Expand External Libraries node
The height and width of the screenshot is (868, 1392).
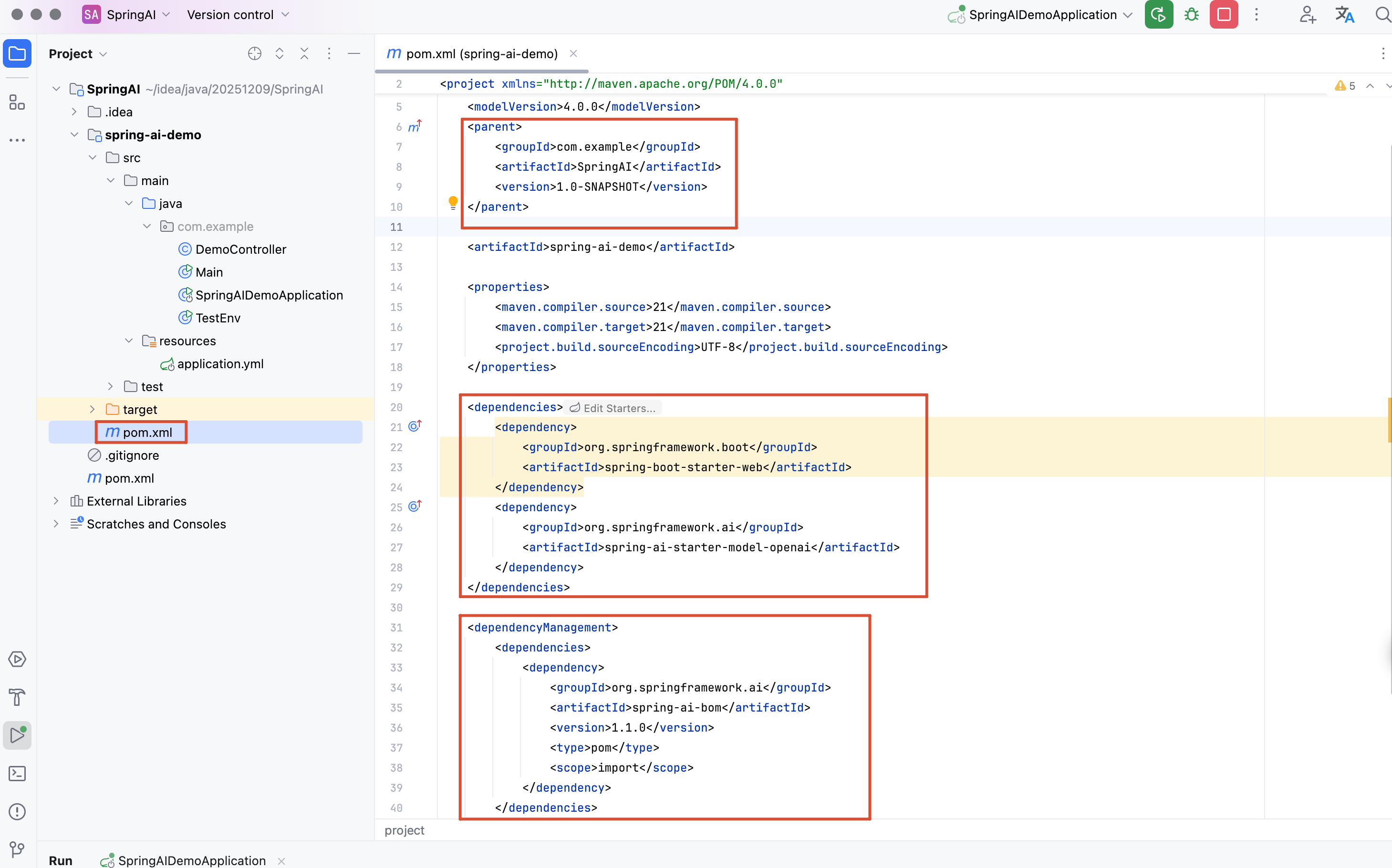click(56, 501)
